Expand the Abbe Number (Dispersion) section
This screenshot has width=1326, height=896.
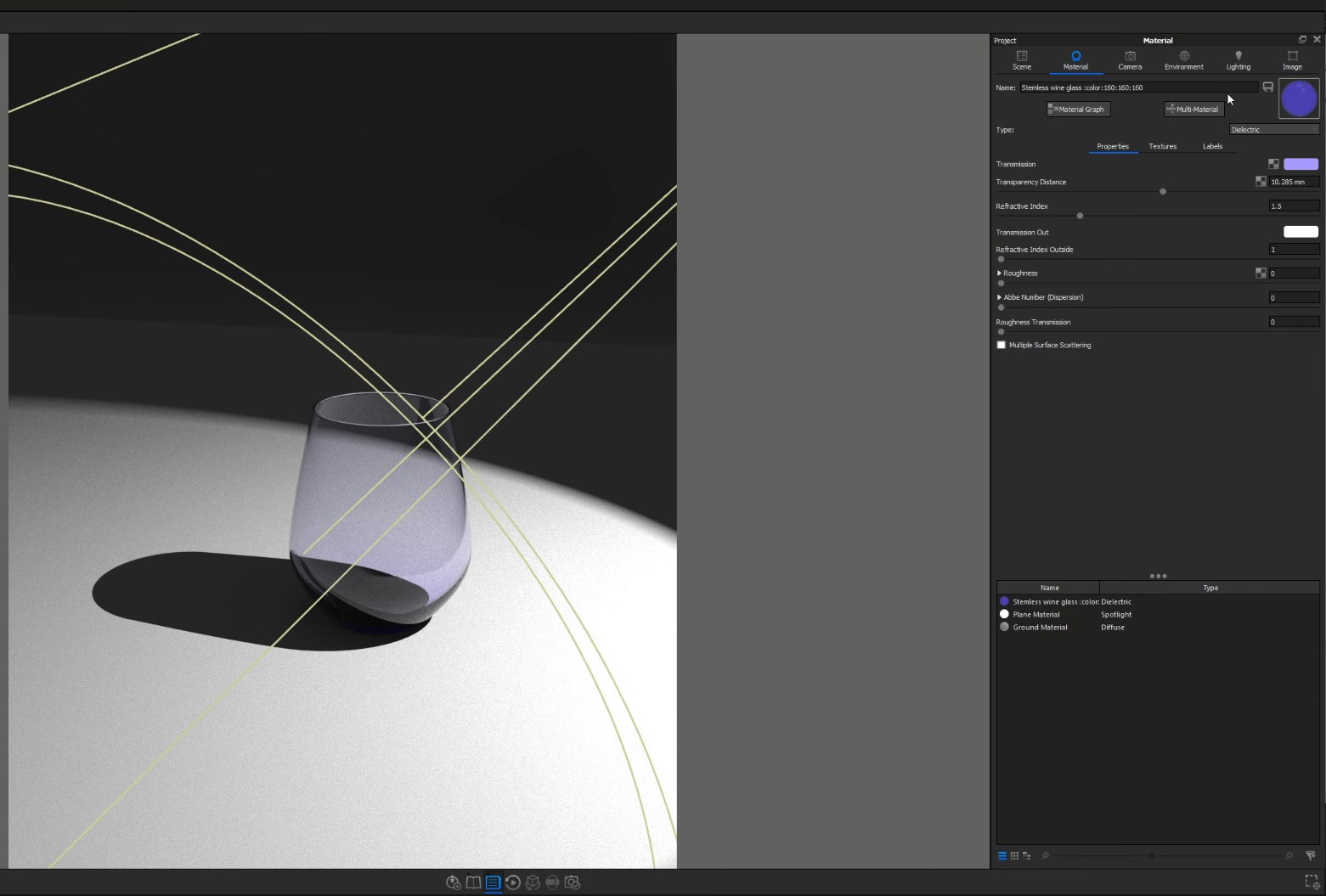tap(999, 297)
